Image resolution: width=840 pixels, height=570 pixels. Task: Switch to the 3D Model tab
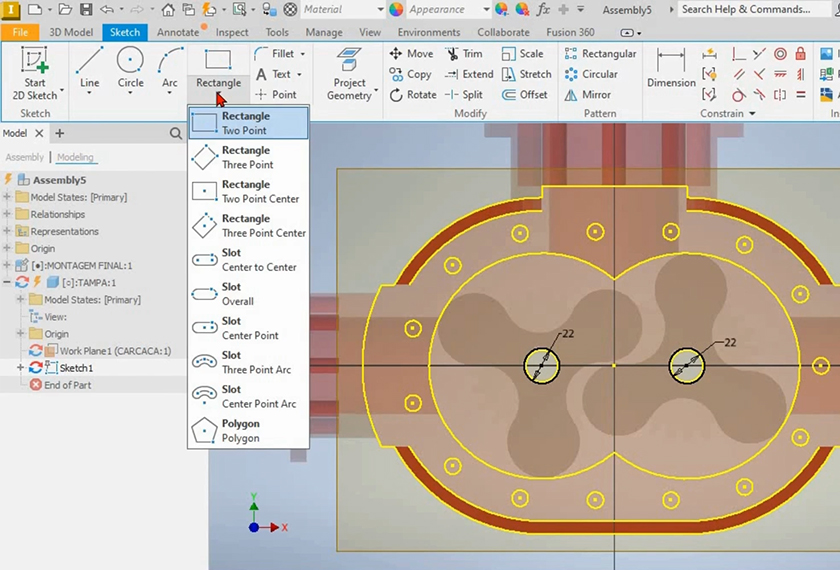71,32
